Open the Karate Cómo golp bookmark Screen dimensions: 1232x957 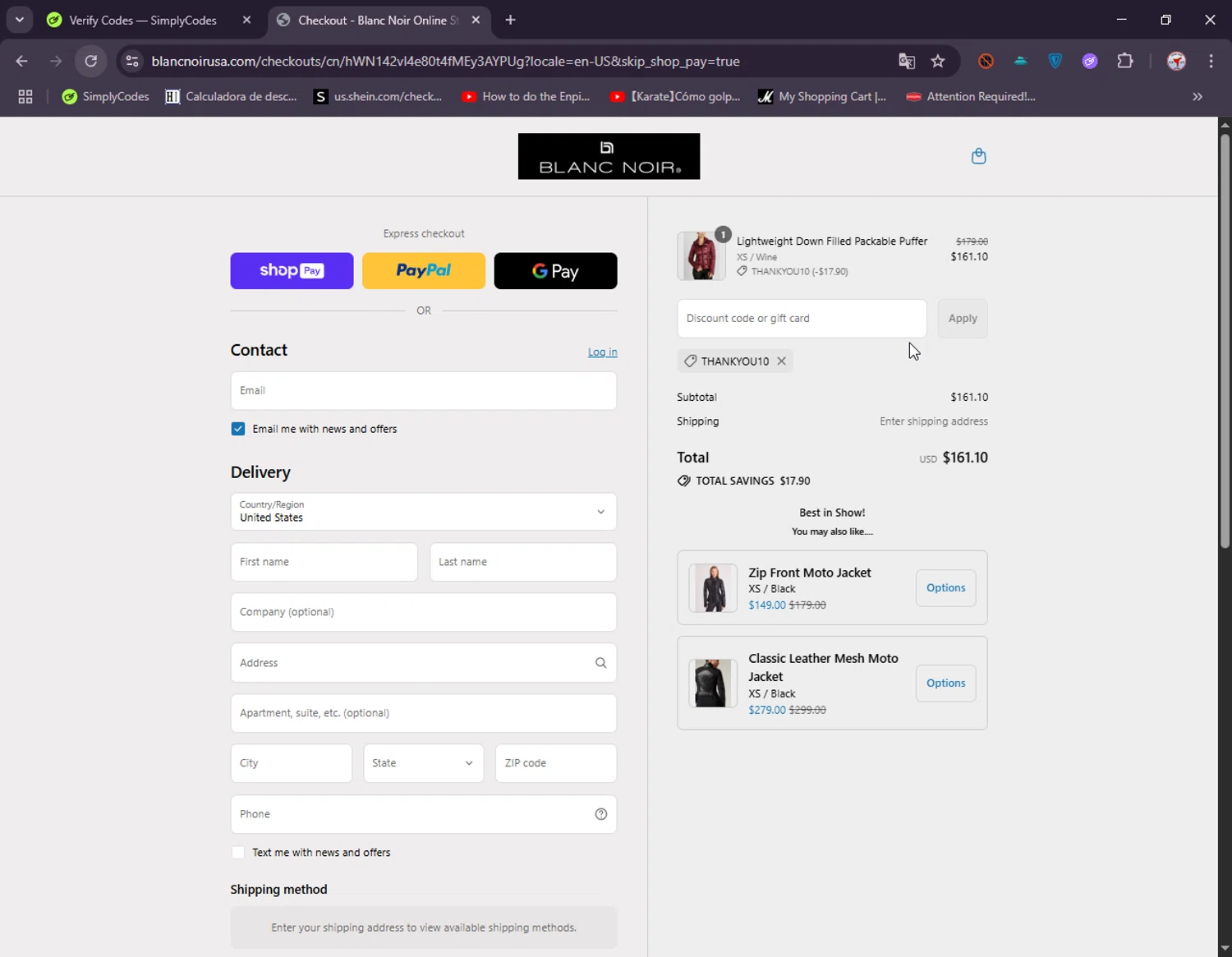674,96
